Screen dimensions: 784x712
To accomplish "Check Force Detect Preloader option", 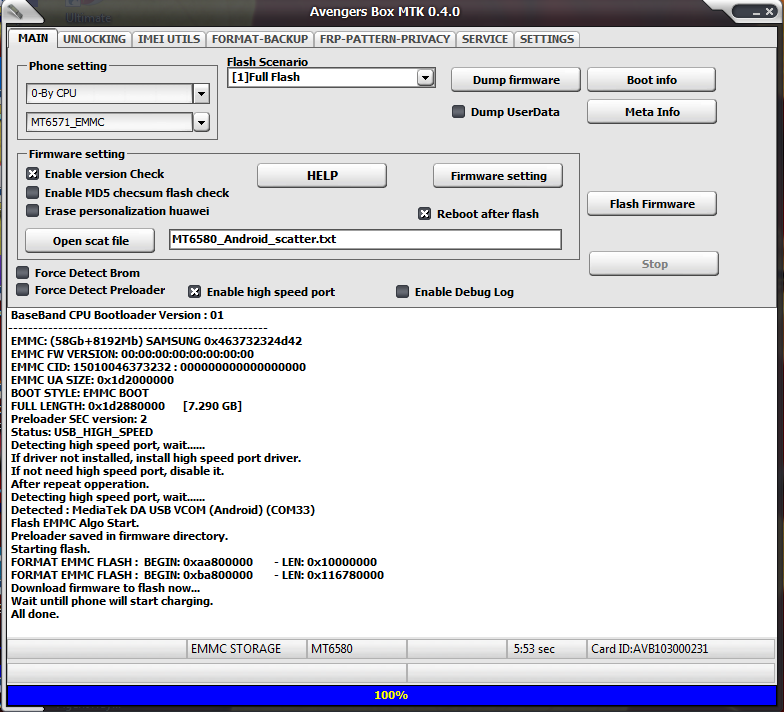I will [x=22, y=290].
